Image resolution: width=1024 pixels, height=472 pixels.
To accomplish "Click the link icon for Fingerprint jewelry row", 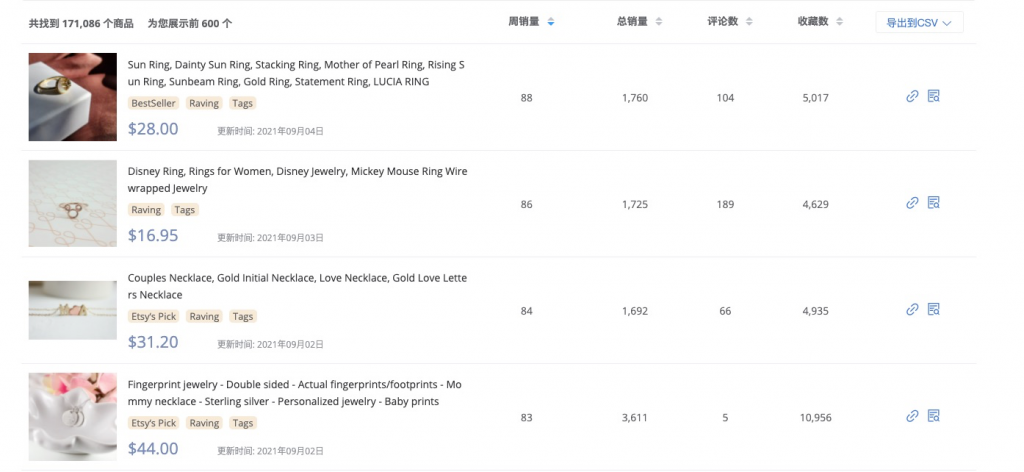I will (912, 416).
